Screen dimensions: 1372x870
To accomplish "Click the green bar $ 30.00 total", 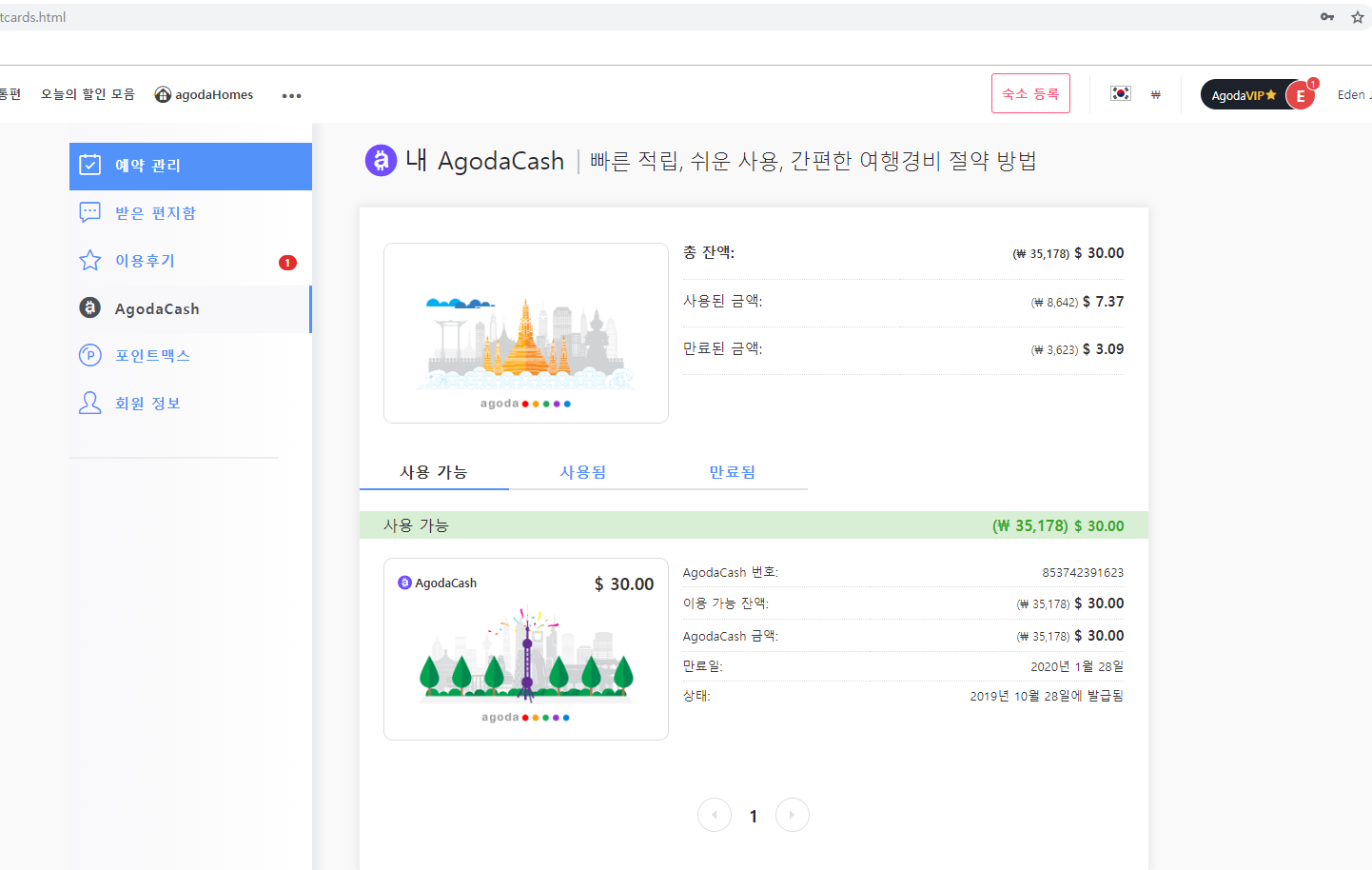I will [x=1099, y=526].
